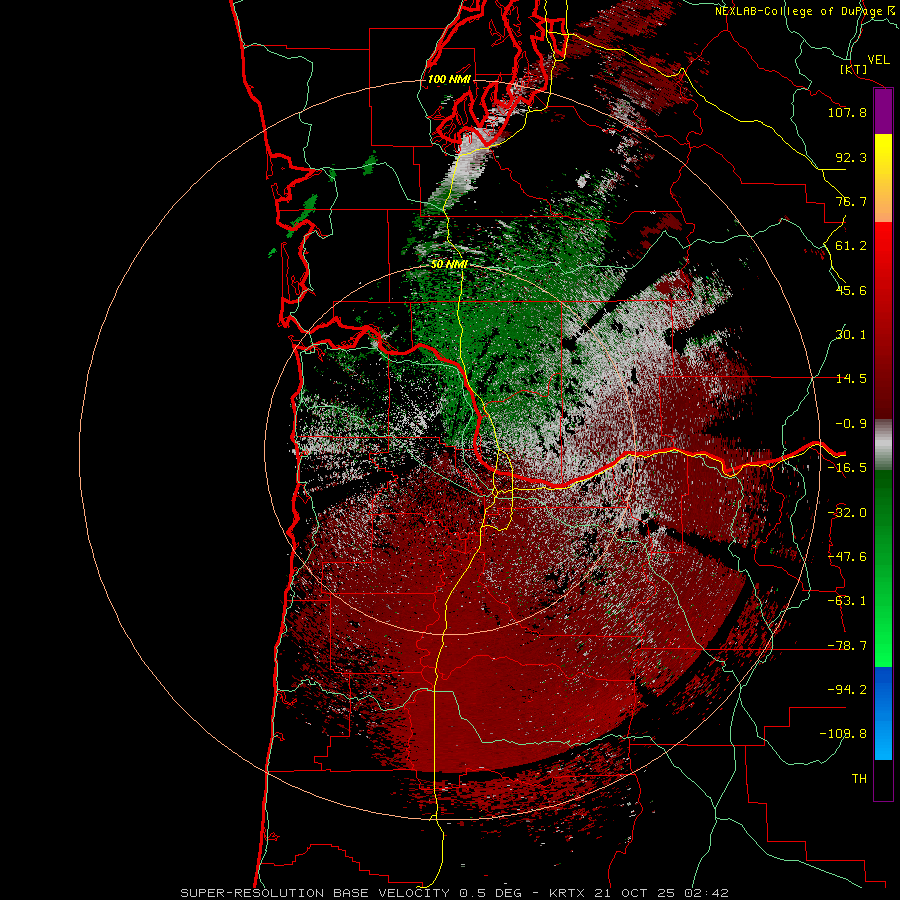Click the yellow-orange segment of color bar
Viewport: 900px width, 900px height.
tap(883, 178)
